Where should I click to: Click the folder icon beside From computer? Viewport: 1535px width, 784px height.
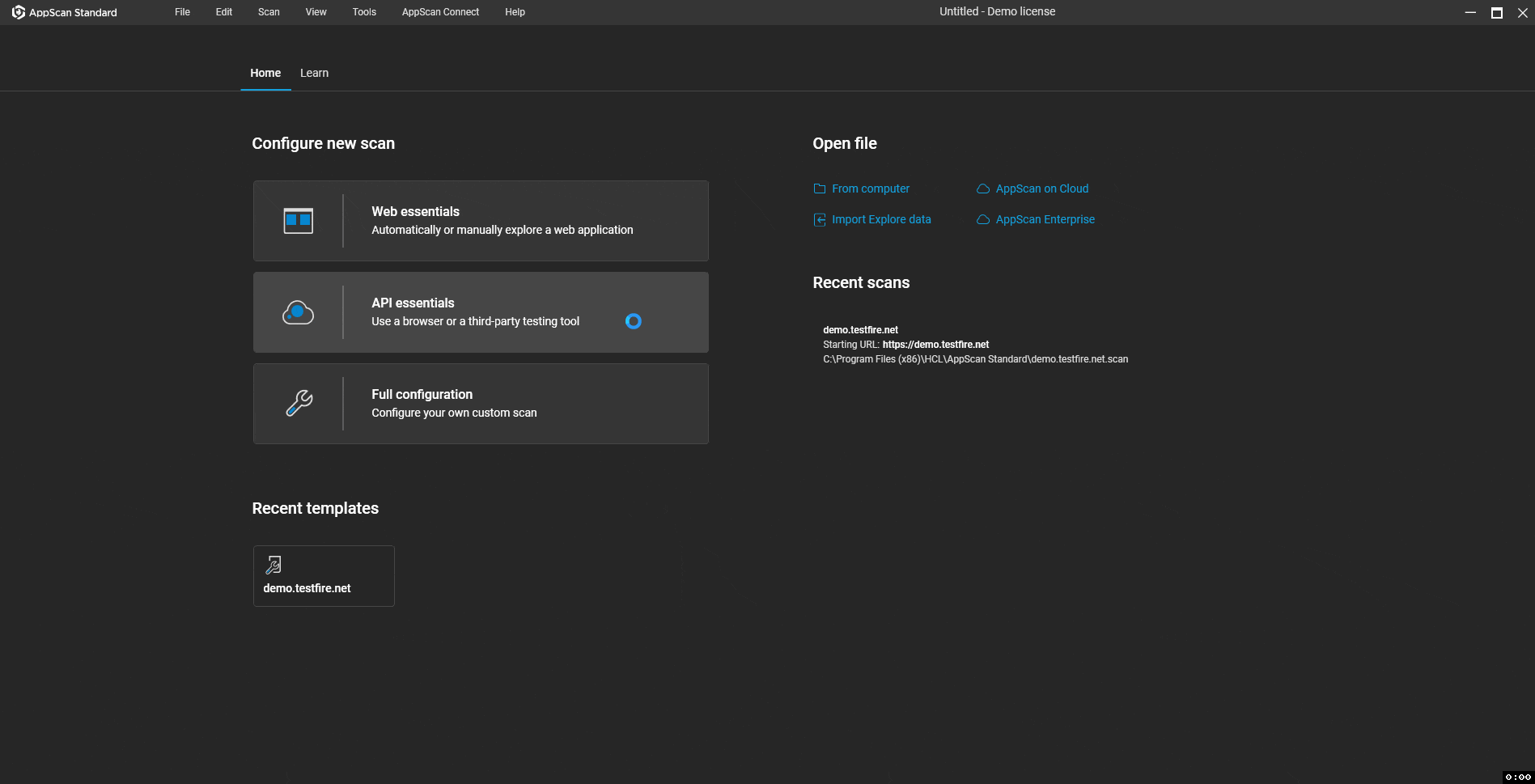(x=820, y=189)
